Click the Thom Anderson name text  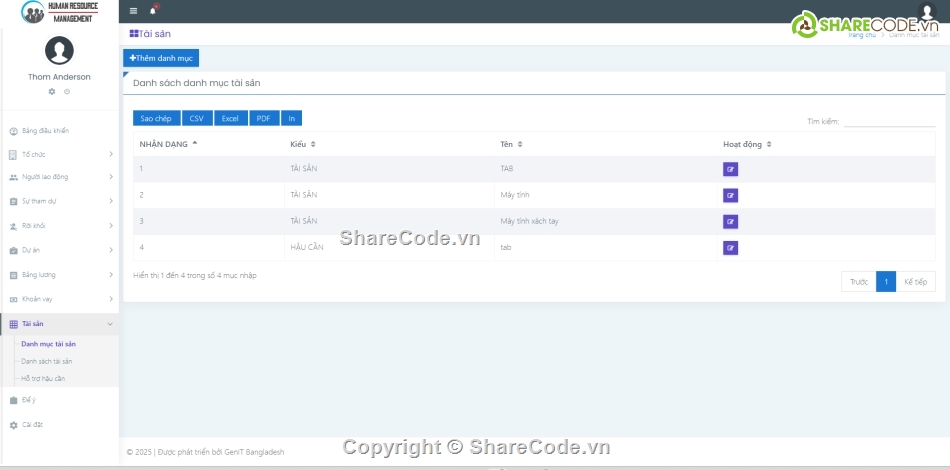[59, 77]
